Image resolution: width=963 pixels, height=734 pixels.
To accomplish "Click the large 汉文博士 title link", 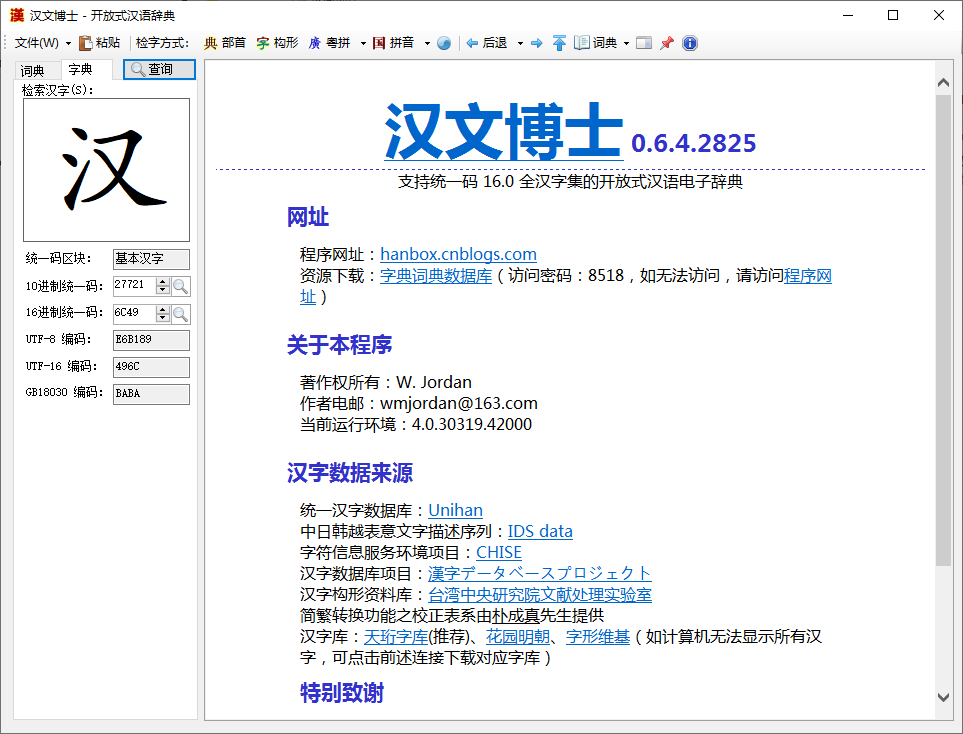I will (x=504, y=131).
